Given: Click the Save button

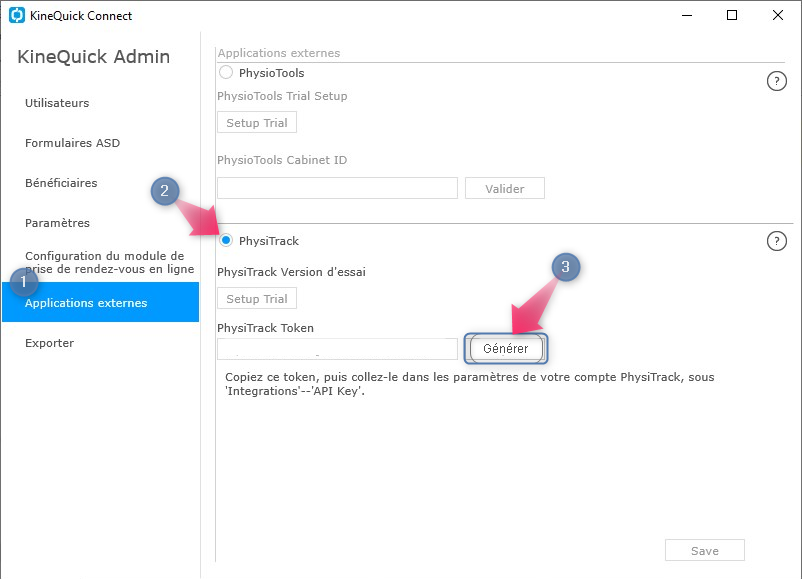Looking at the screenshot, I should (705, 550).
